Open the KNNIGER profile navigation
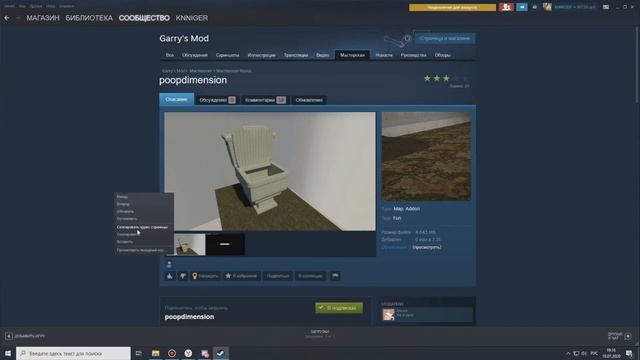640x360 pixels. (x=192, y=18)
